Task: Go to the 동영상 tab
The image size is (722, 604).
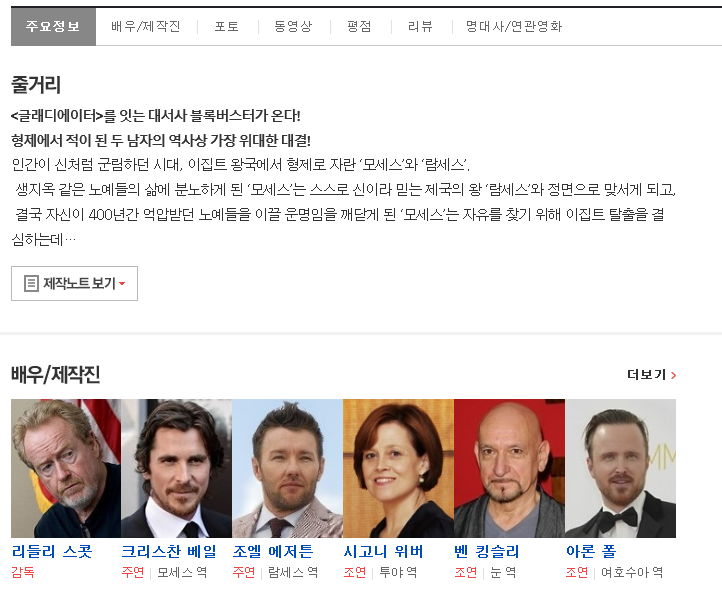Action: [293, 26]
